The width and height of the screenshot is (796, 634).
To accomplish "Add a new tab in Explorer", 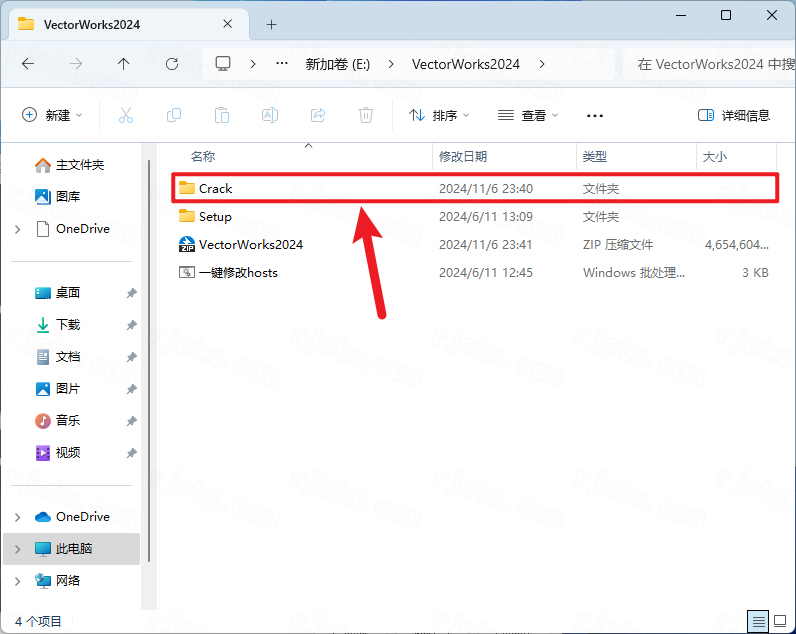I will coord(271,24).
